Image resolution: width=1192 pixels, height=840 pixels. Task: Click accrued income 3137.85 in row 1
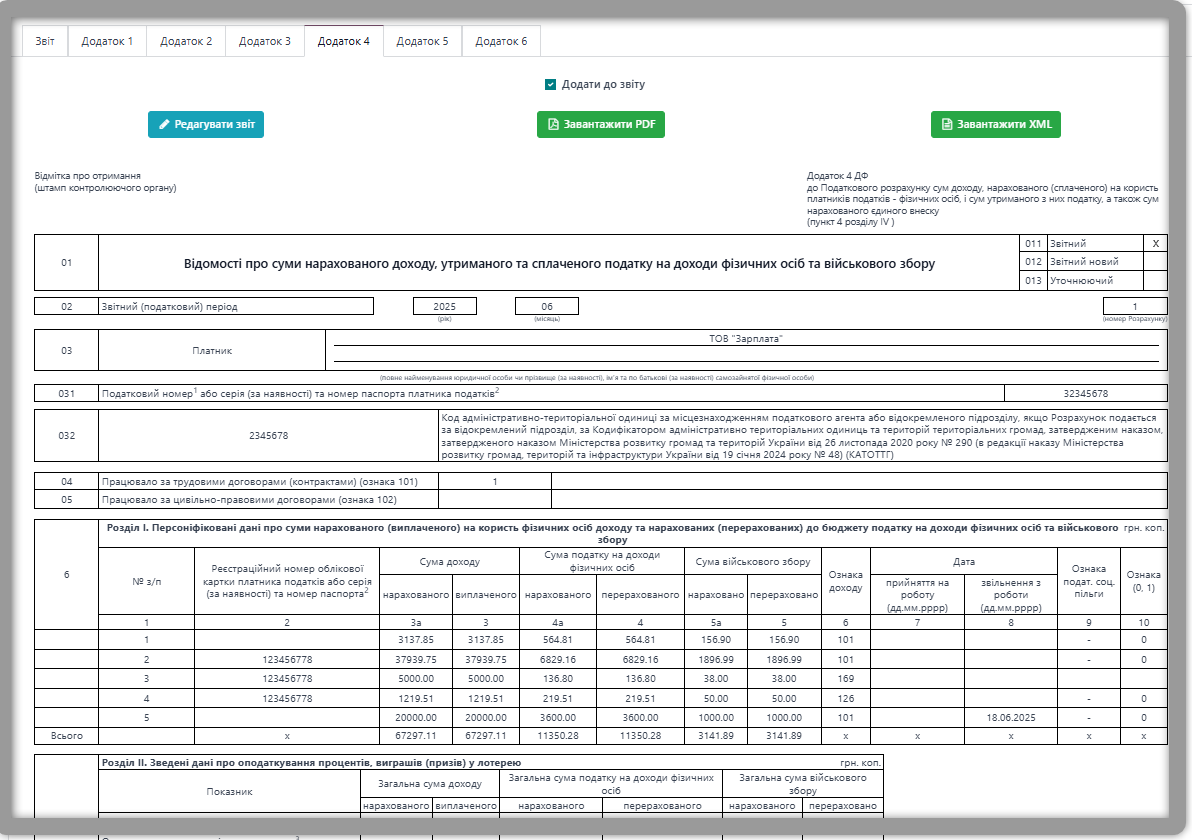[x=416, y=640]
